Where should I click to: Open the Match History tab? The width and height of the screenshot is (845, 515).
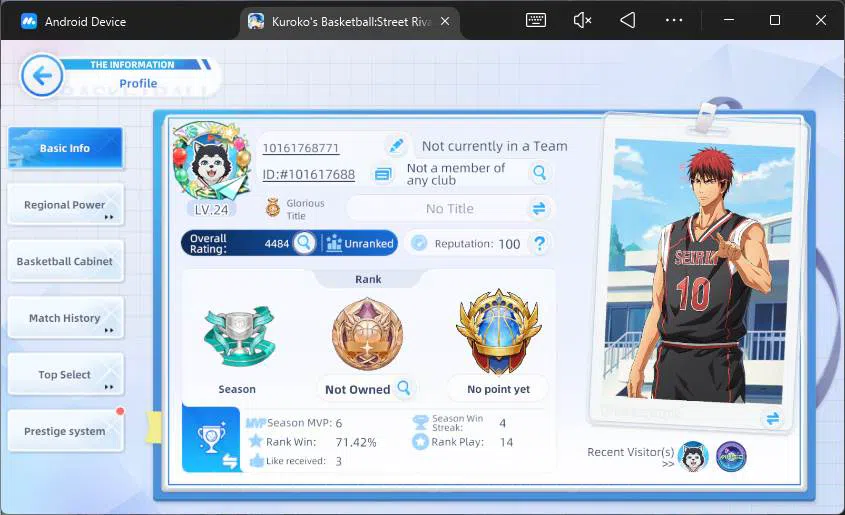[65, 318]
